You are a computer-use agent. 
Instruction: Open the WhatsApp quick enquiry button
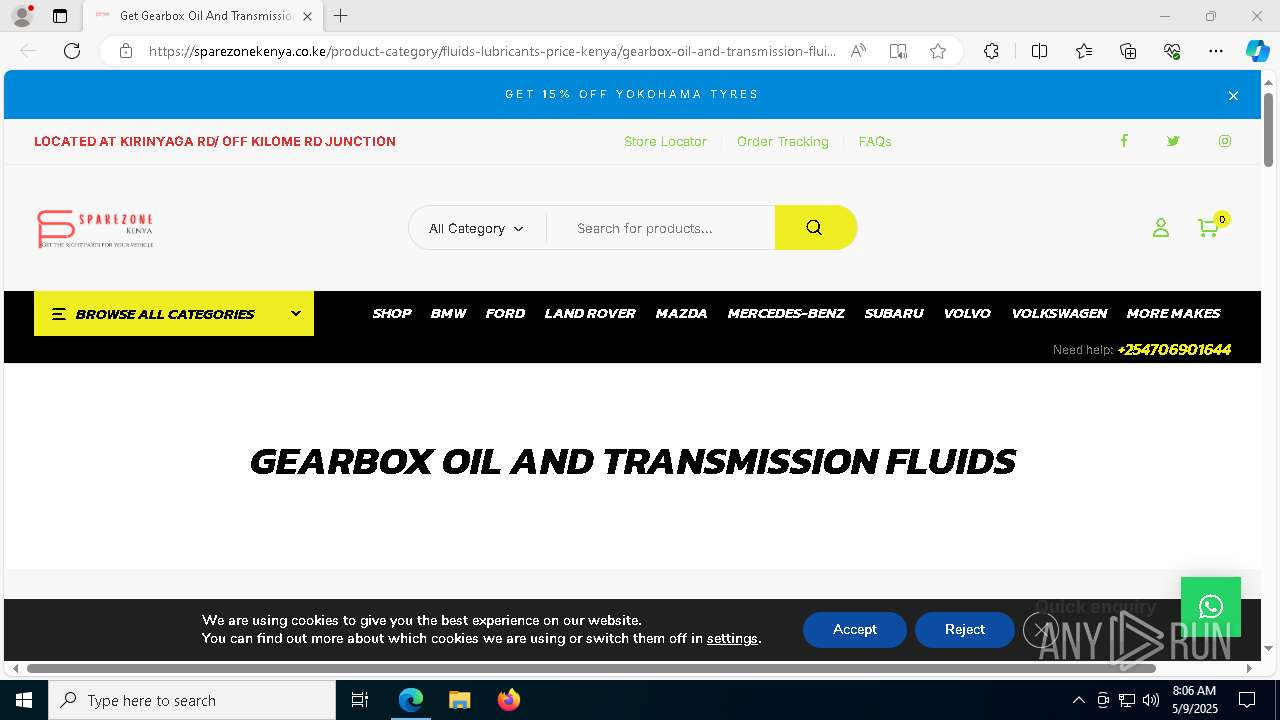click(1210, 607)
